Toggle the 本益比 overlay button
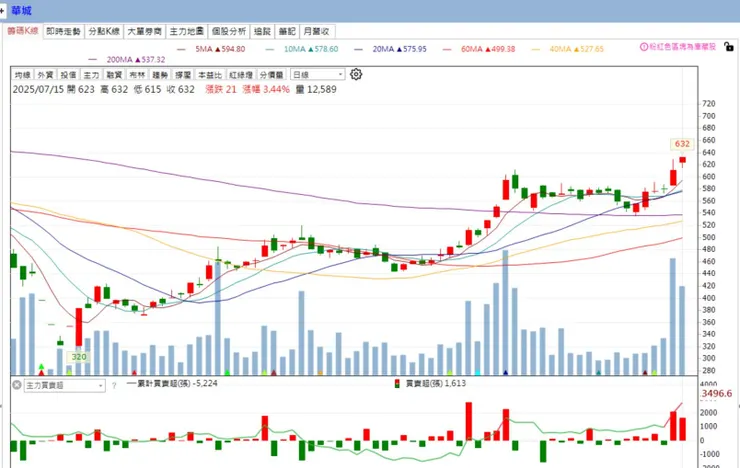 click(x=210, y=75)
